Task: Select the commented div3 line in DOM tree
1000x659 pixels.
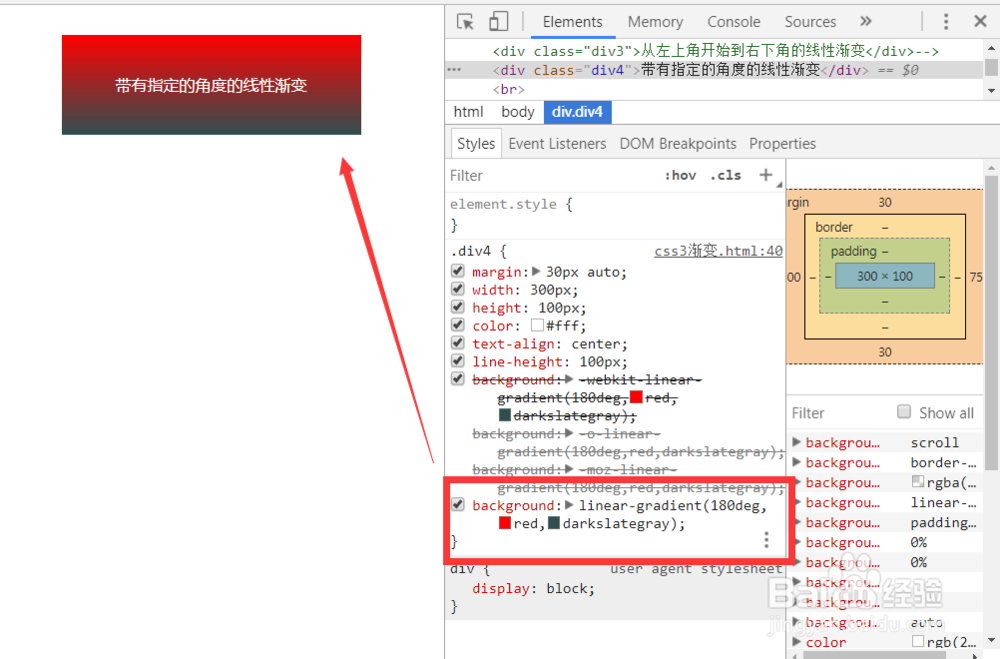Action: 715,50
